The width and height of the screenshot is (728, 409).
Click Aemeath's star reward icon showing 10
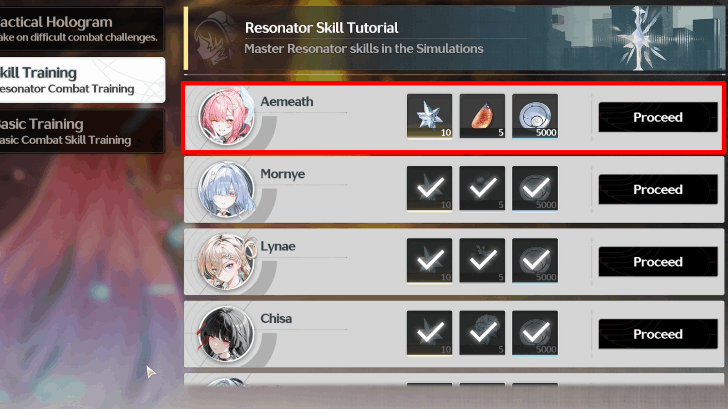click(429, 116)
